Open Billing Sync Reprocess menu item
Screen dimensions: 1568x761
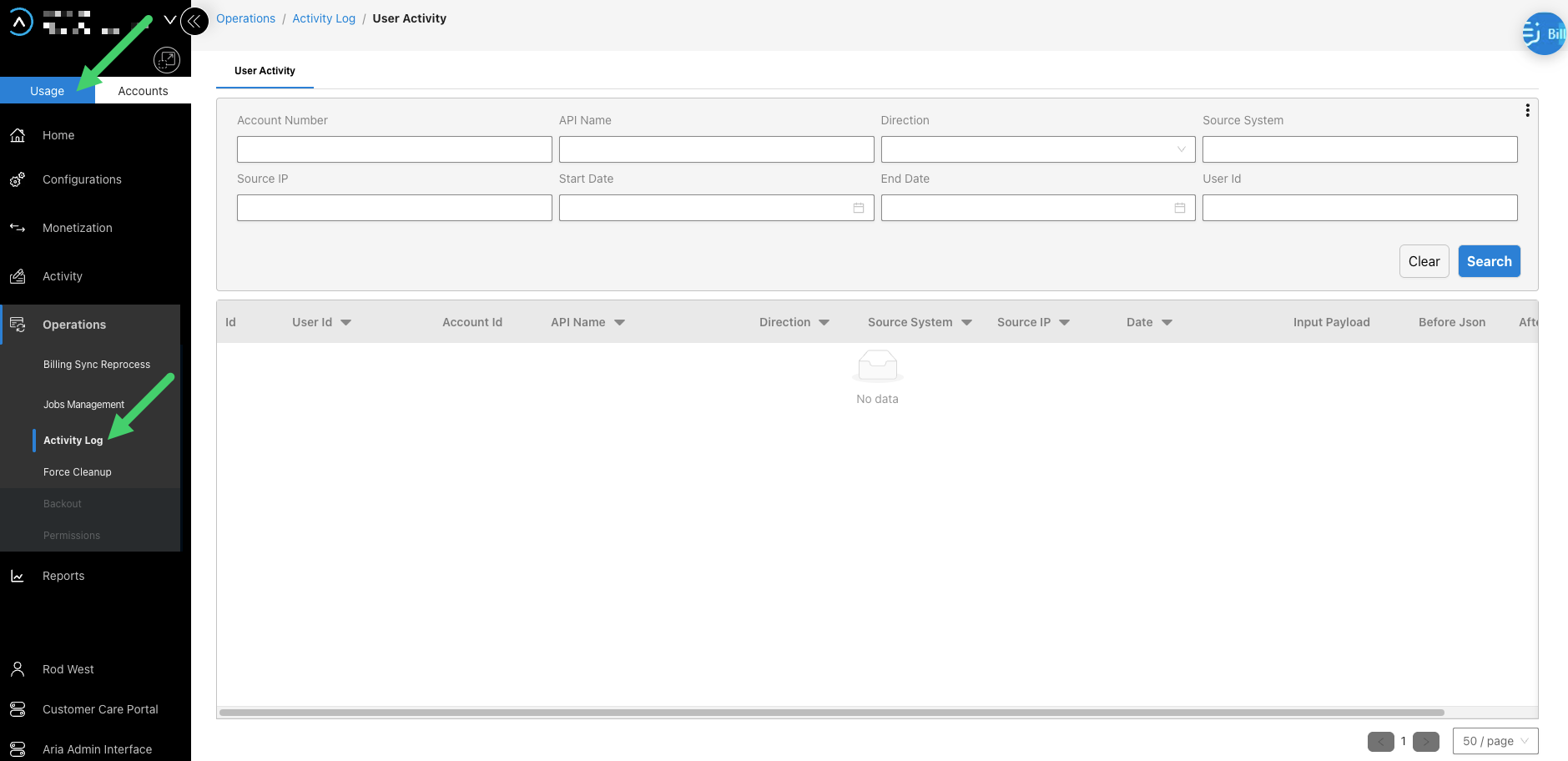coord(97,365)
